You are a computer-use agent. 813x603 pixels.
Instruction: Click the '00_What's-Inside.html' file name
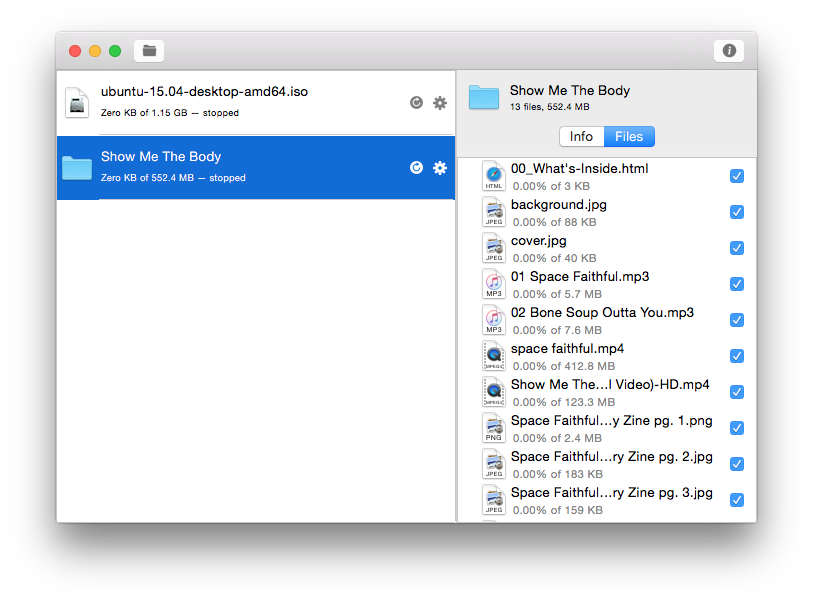click(x=579, y=169)
